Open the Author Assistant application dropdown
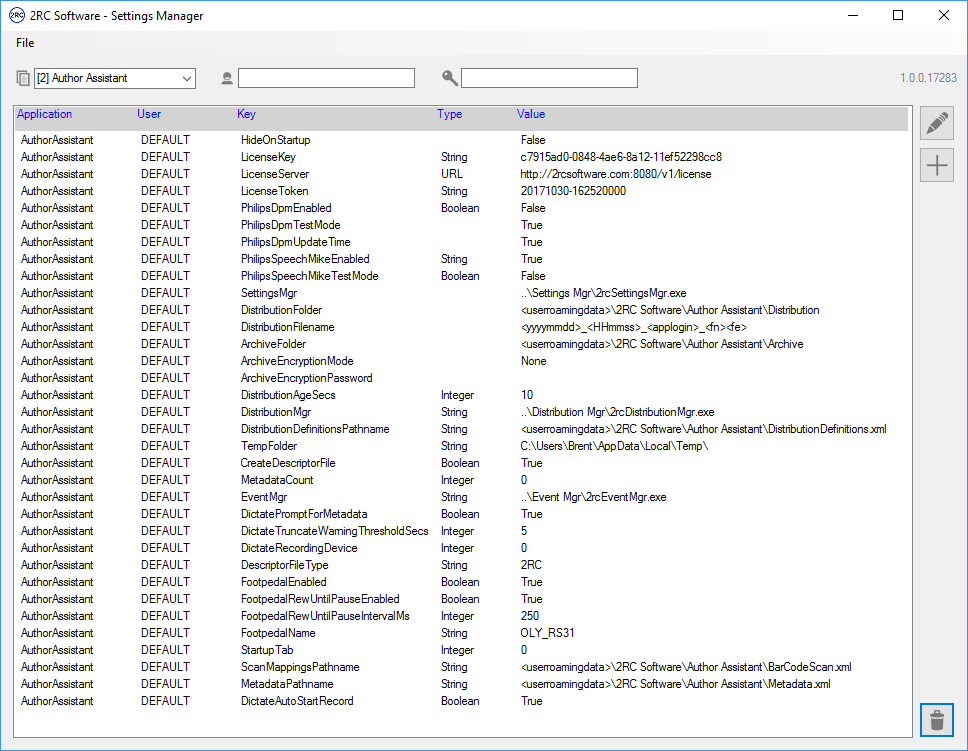 (x=115, y=78)
